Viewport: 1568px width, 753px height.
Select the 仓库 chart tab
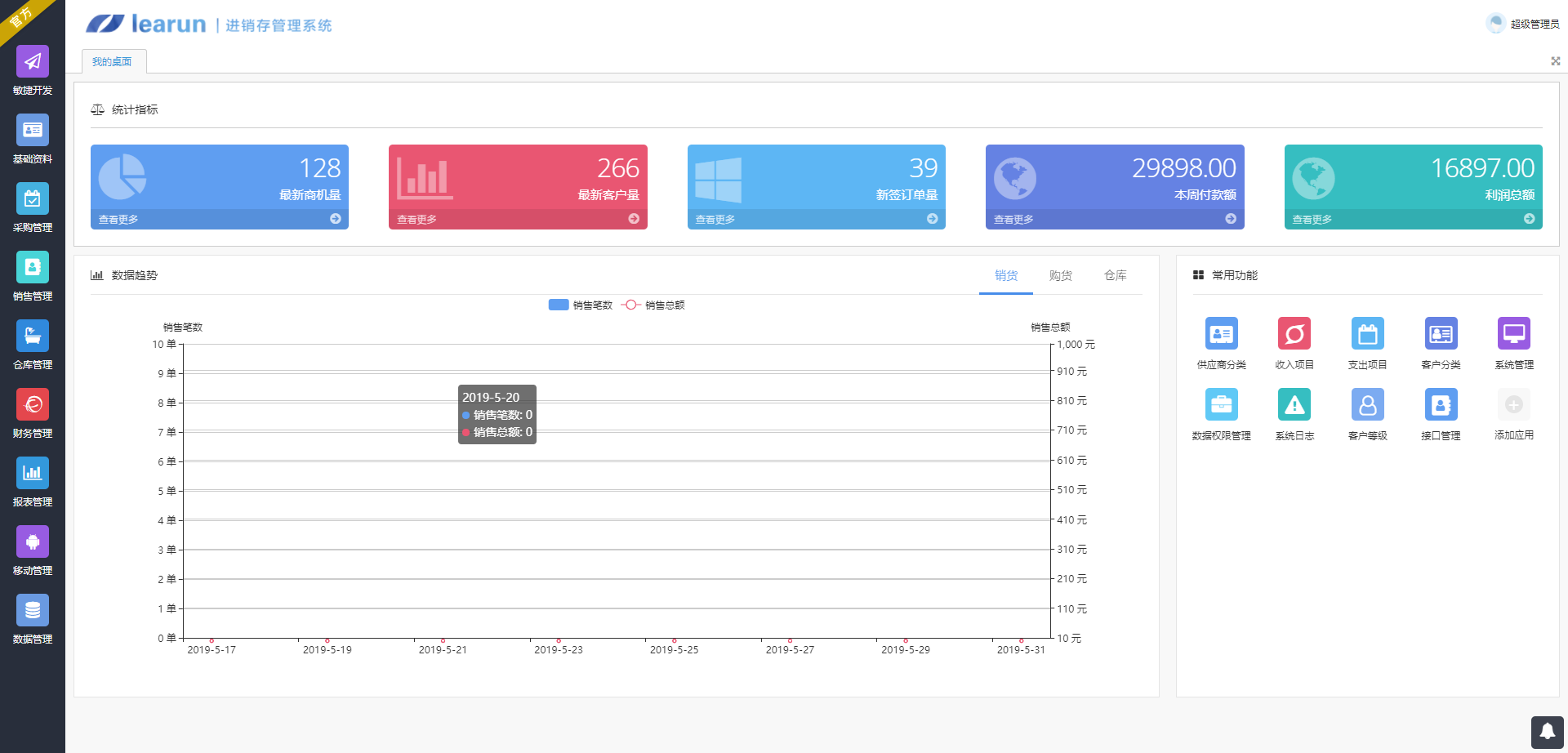point(1116,275)
